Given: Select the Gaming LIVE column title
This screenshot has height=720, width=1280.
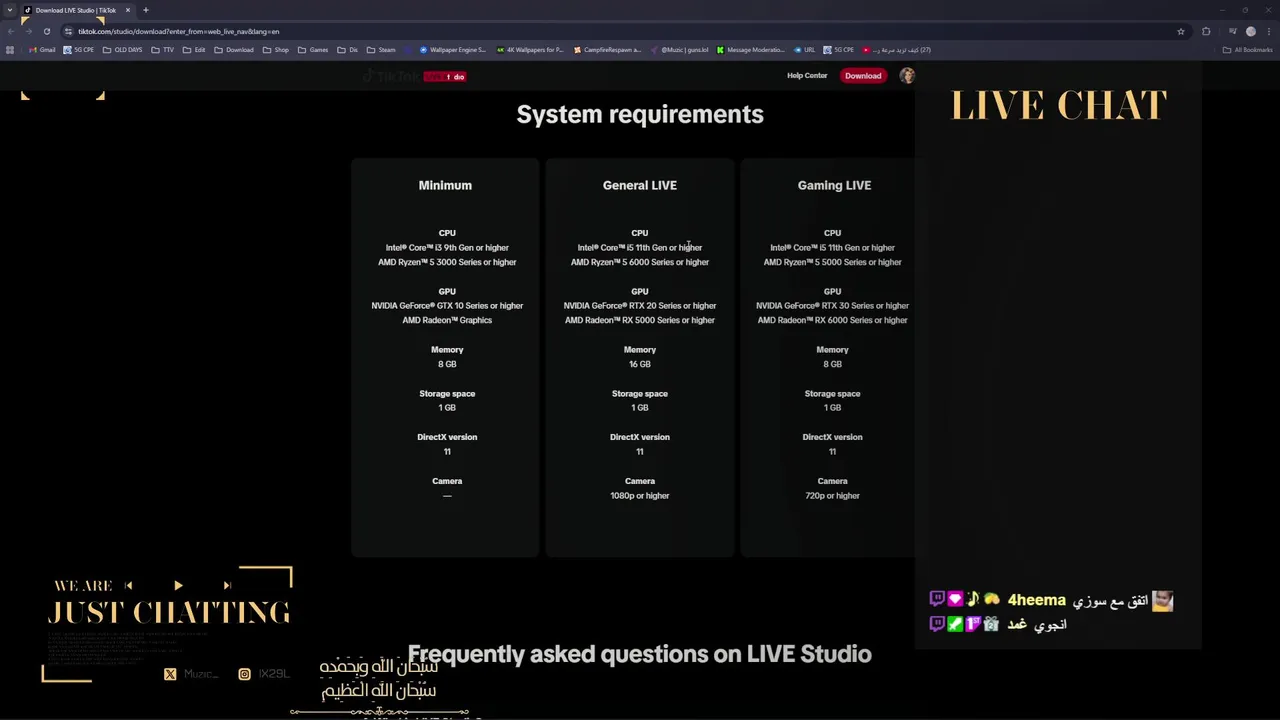Looking at the screenshot, I should click(x=834, y=185).
